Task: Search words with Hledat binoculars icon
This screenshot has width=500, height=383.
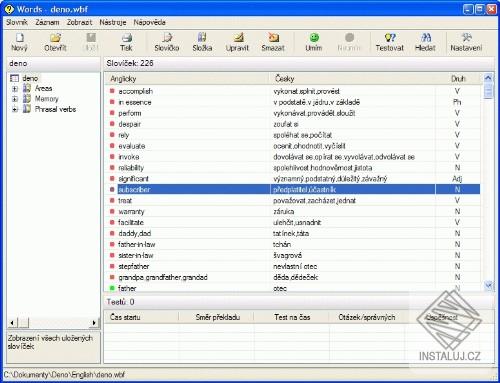Action: click(x=426, y=37)
